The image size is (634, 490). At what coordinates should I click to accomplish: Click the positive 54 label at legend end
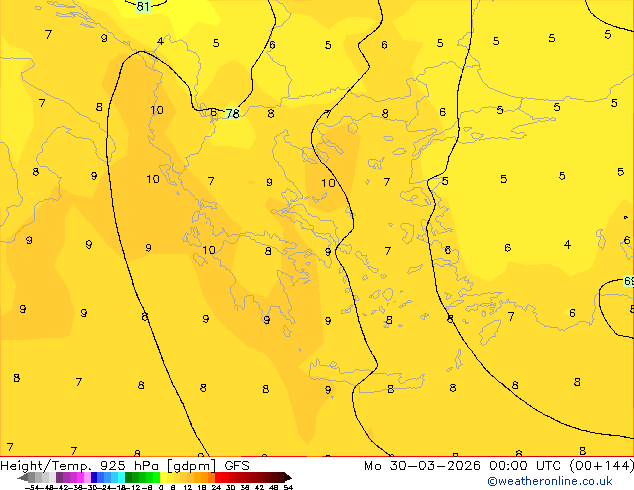tap(288, 487)
